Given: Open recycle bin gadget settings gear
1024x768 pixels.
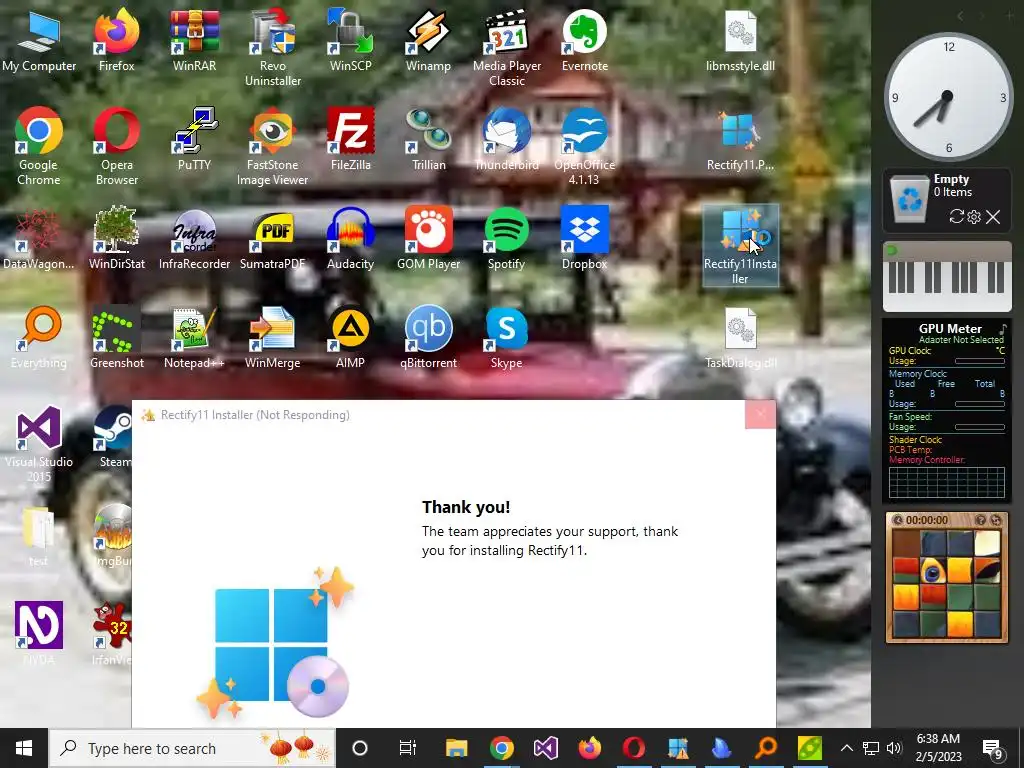Looking at the screenshot, I should click(x=974, y=217).
